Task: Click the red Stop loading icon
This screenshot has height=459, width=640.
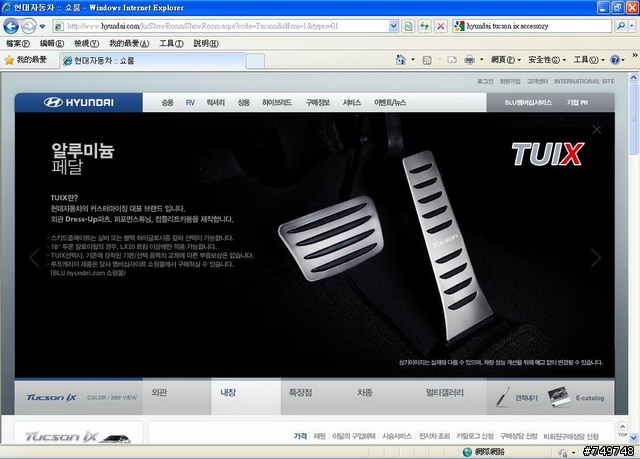Action: pyautogui.click(x=441, y=26)
